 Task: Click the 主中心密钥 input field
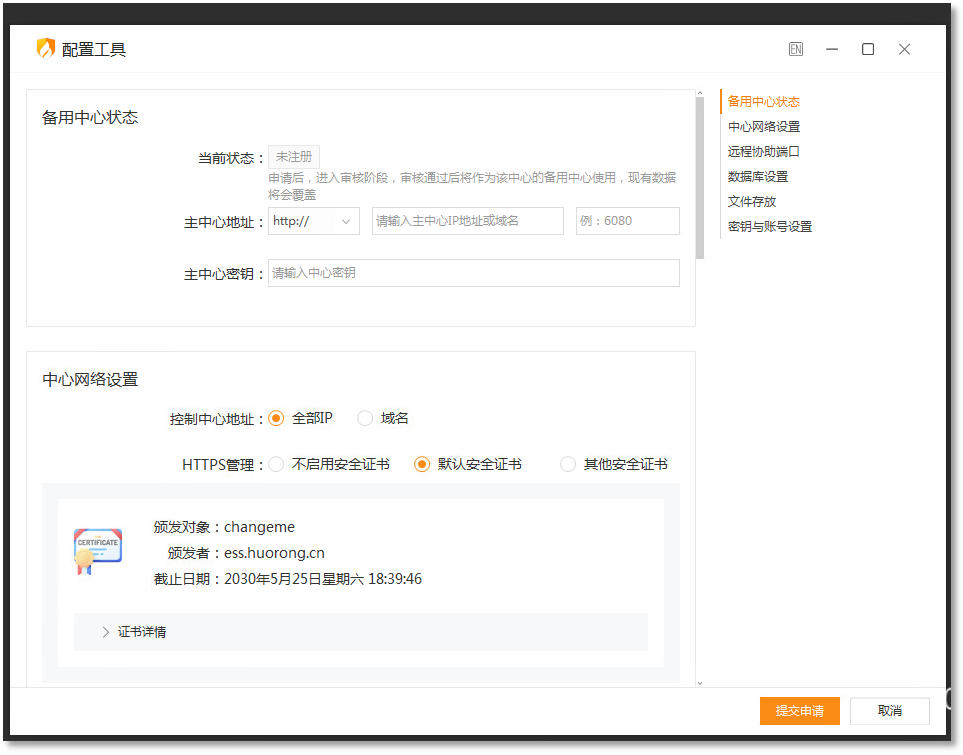click(474, 273)
